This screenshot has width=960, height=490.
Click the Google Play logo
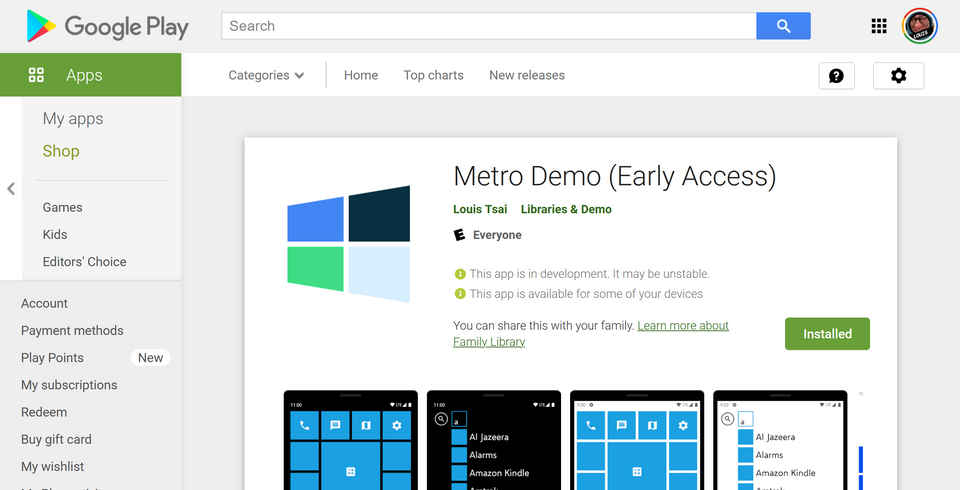tap(107, 26)
